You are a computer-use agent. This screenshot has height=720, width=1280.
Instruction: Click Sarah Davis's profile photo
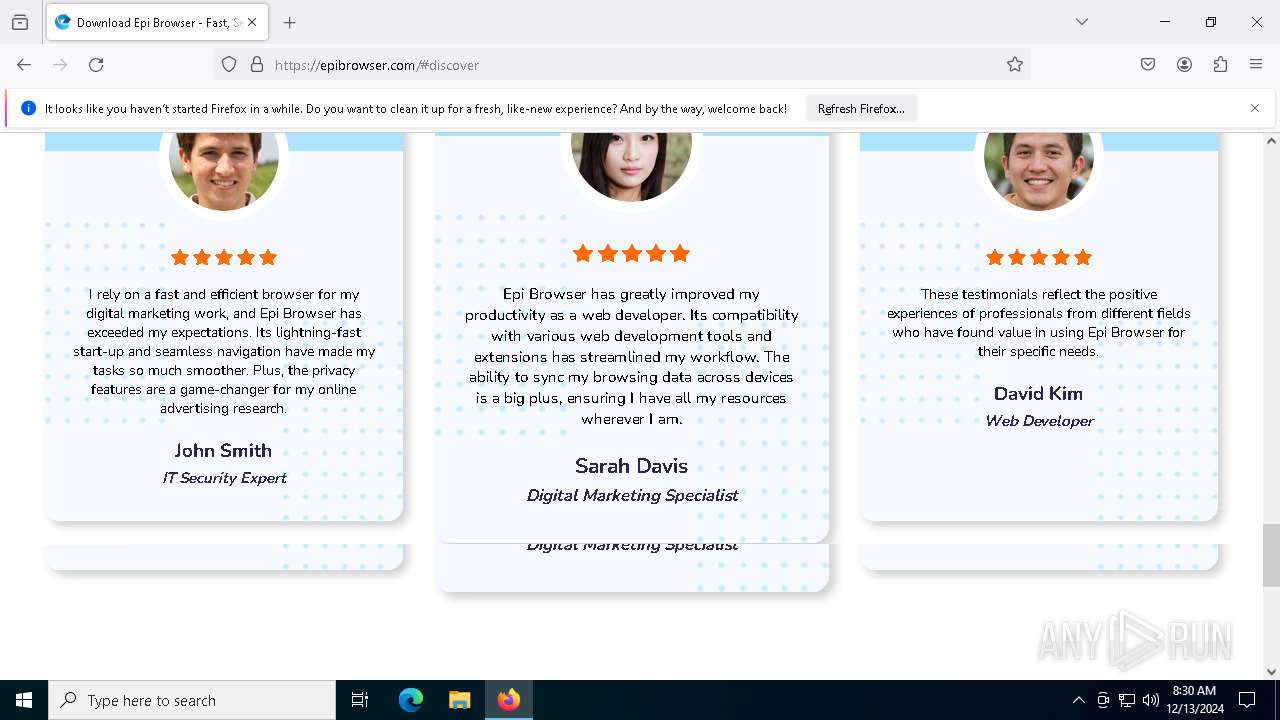(631, 165)
